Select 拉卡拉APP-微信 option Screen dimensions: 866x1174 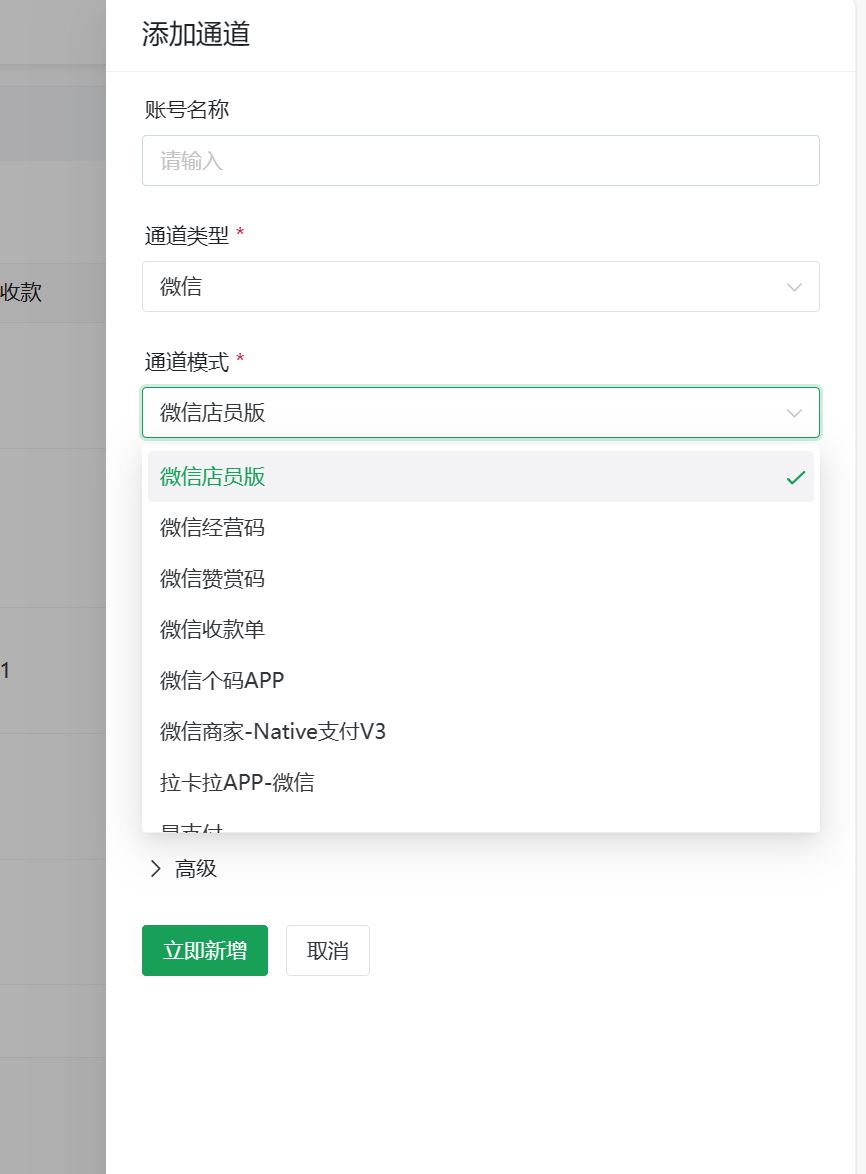coord(481,782)
